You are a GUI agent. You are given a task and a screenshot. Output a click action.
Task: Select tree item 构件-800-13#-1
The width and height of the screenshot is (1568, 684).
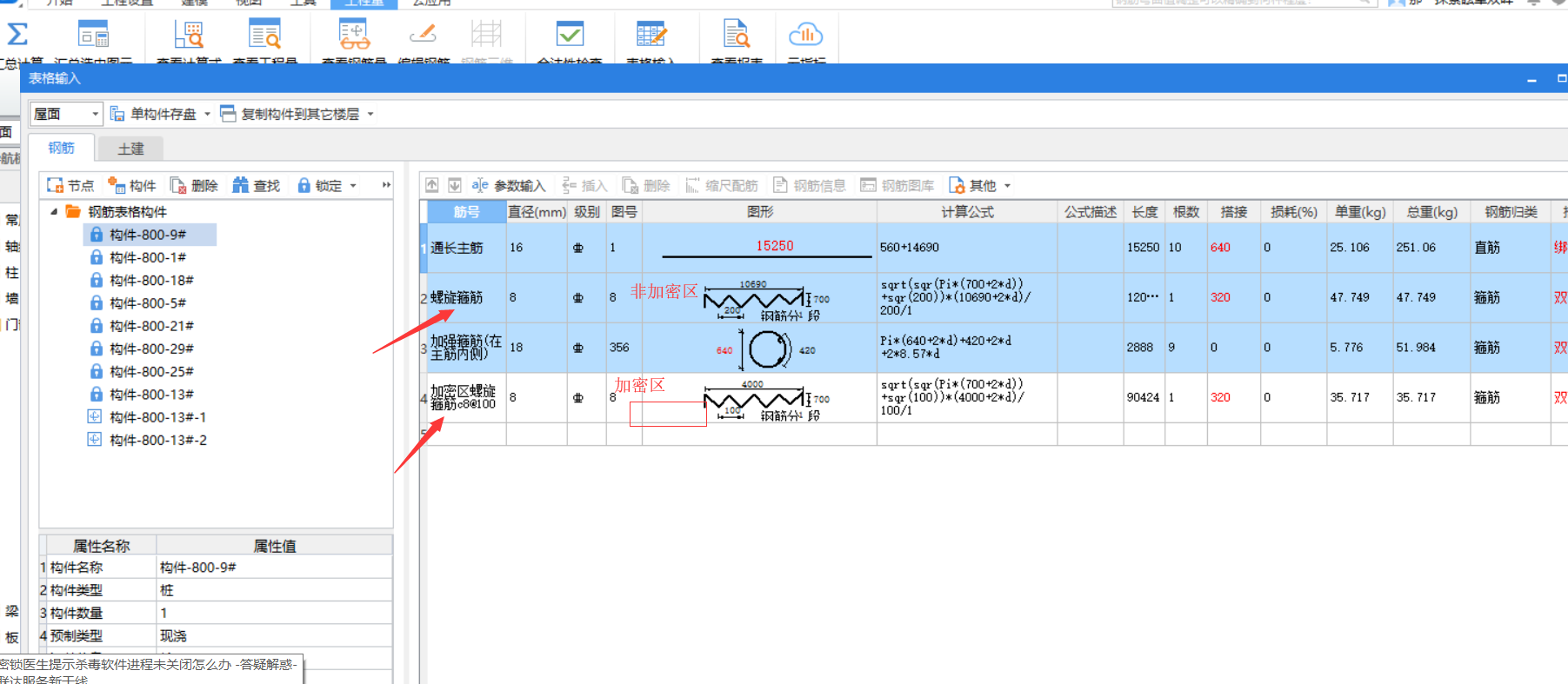(x=157, y=417)
